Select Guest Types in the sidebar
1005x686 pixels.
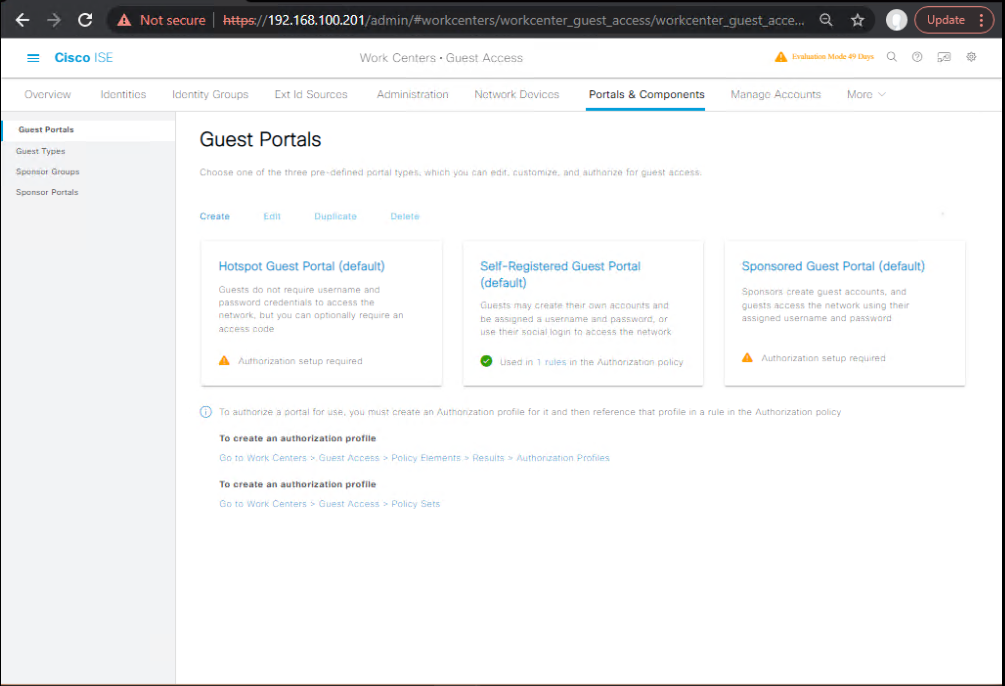tap(40, 151)
